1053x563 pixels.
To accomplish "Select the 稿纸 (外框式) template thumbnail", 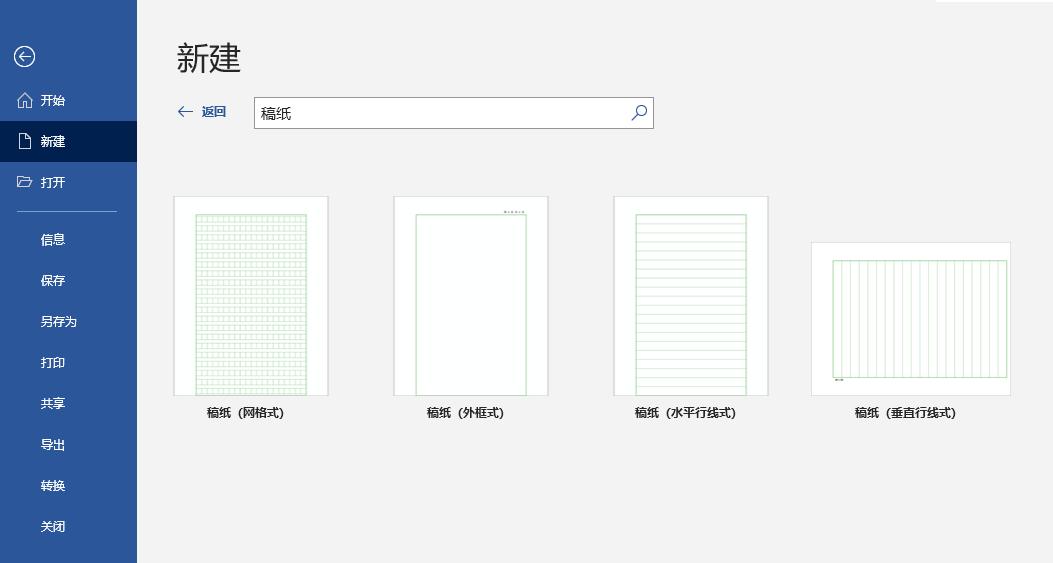I will pos(471,296).
